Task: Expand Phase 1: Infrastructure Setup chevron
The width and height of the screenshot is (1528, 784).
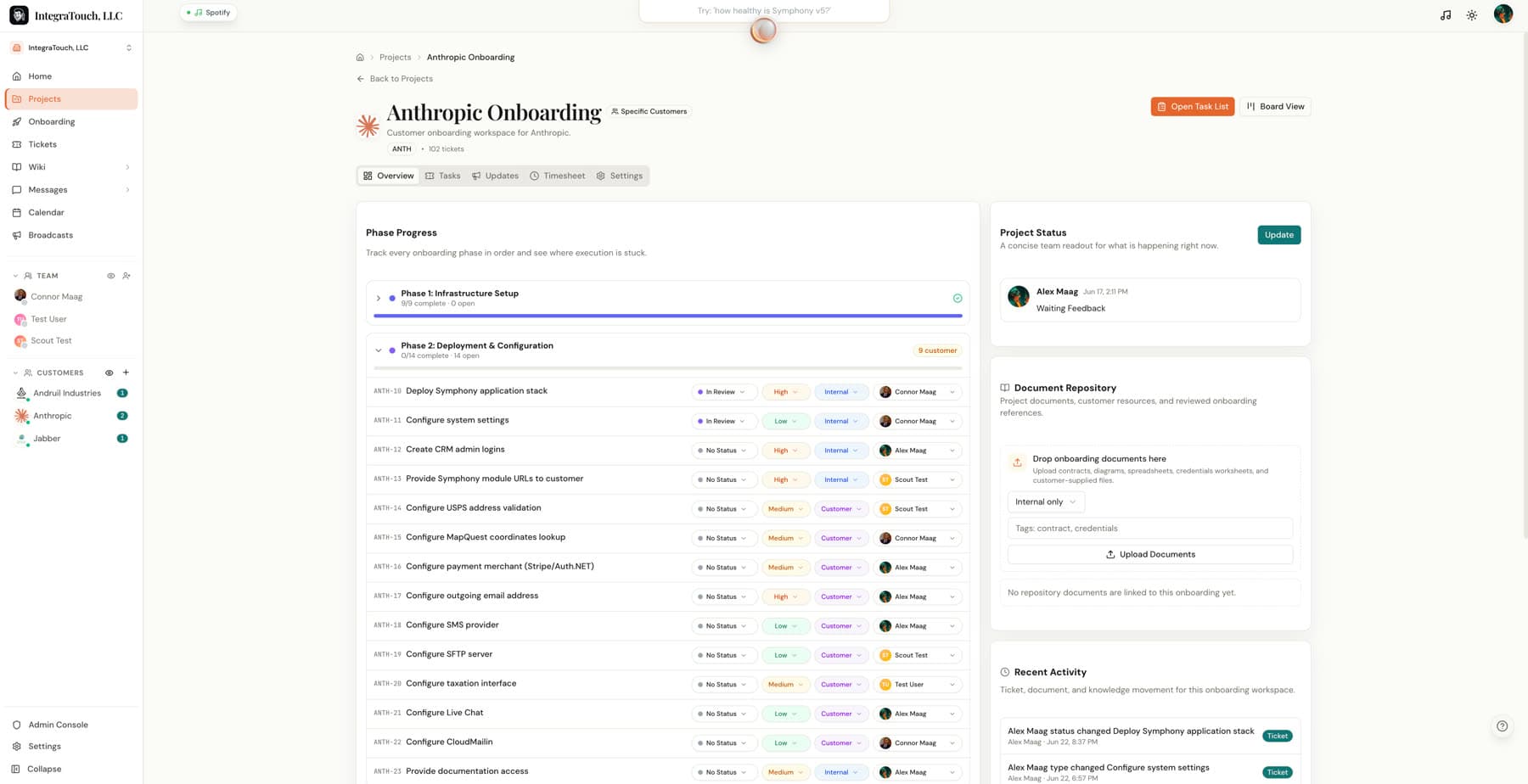Action: [x=379, y=299]
